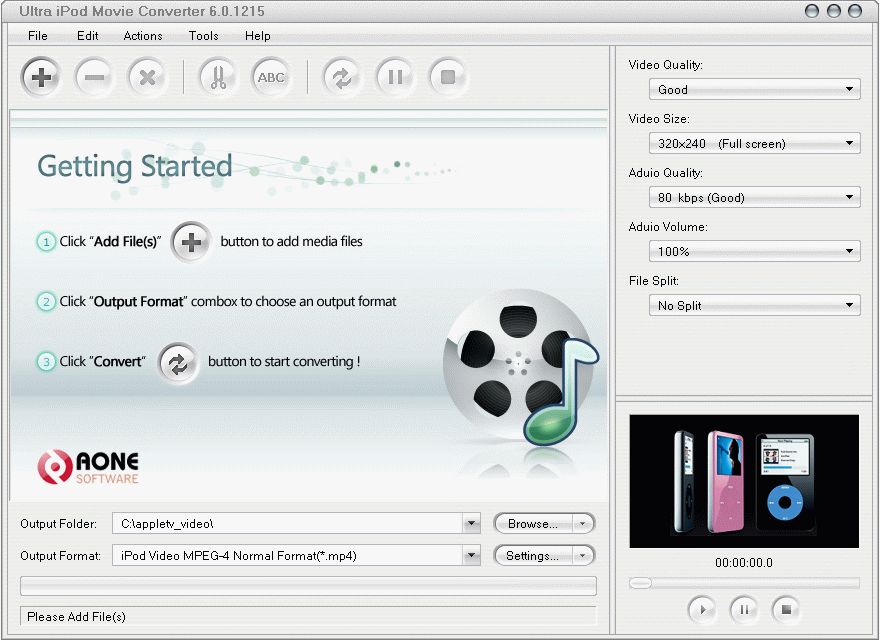The image size is (880, 640).
Task: Click the Convert icon in Getting Started step 3
Action: (178, 363)
